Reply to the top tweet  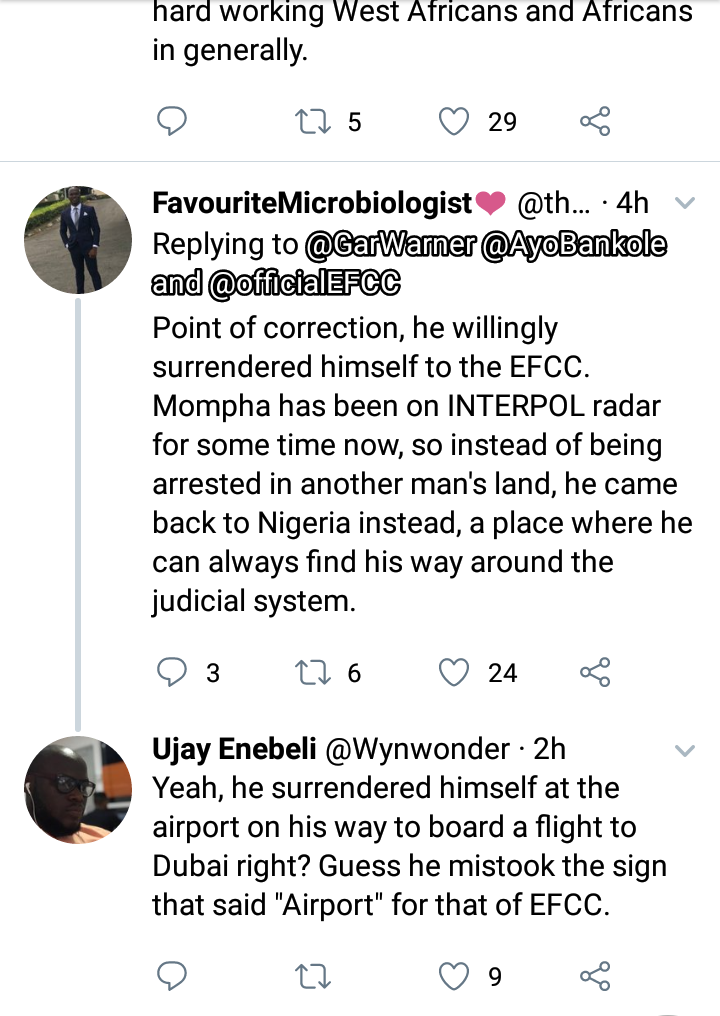coord(173,122)
